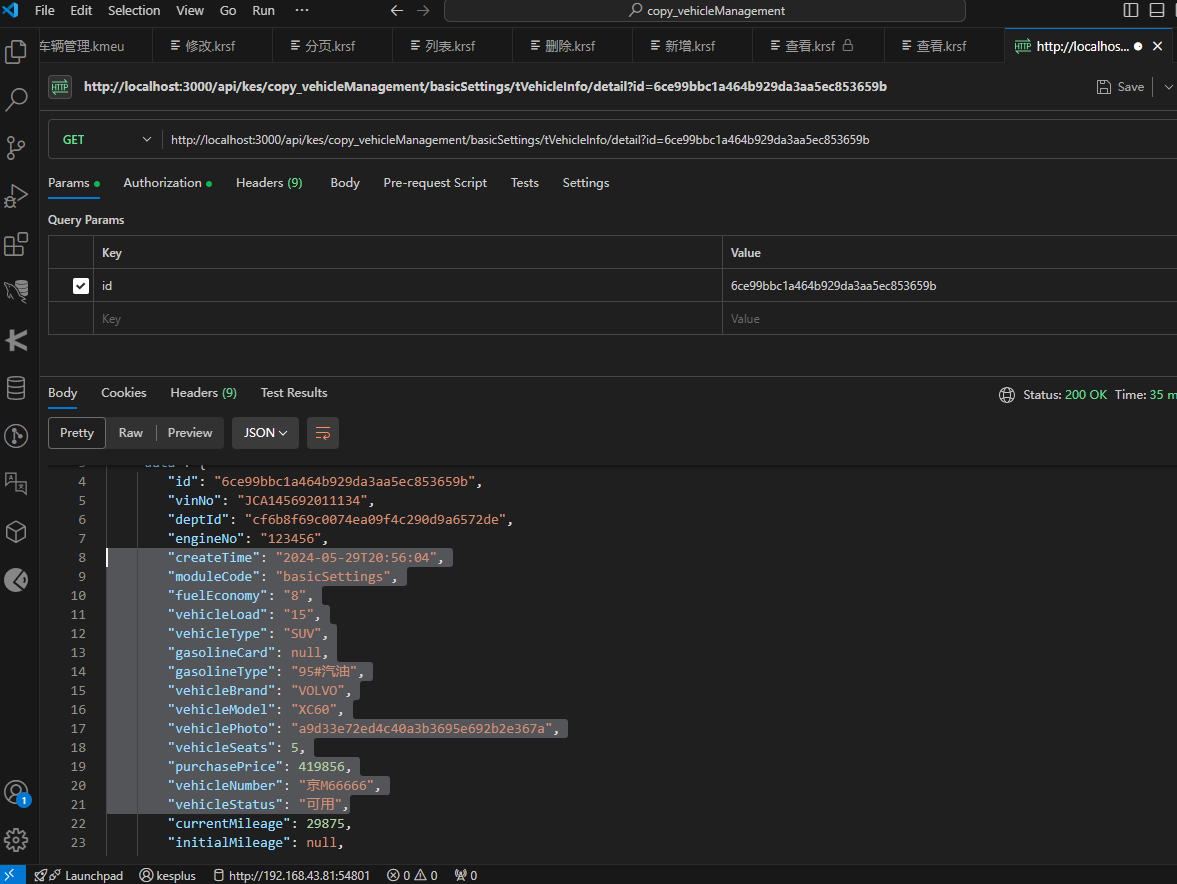Open the Source Control view
The image size is (1177, 884).
coord(15,148)
